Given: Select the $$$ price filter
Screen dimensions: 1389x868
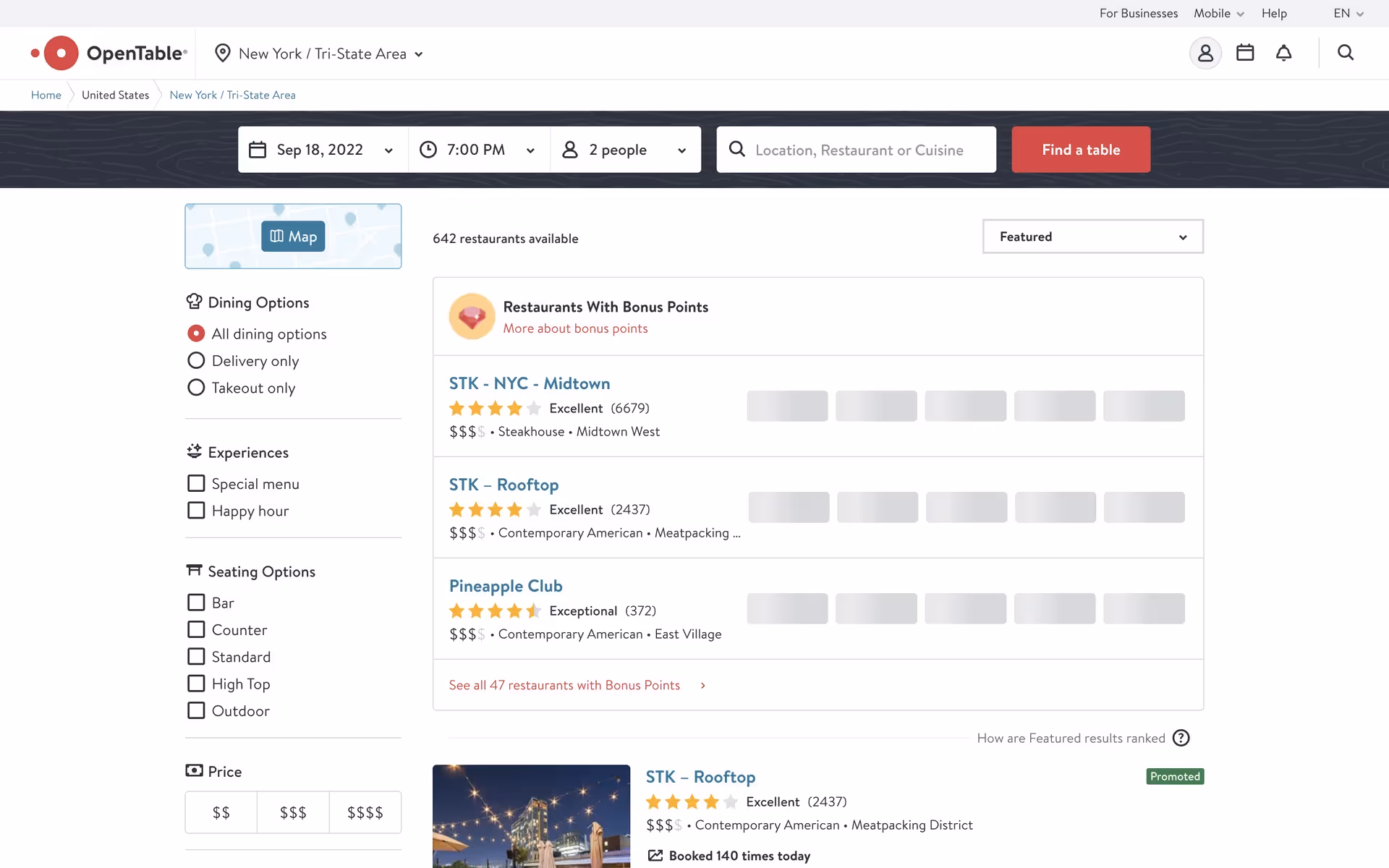Looking at the screenshot, I should coord(293,812).
